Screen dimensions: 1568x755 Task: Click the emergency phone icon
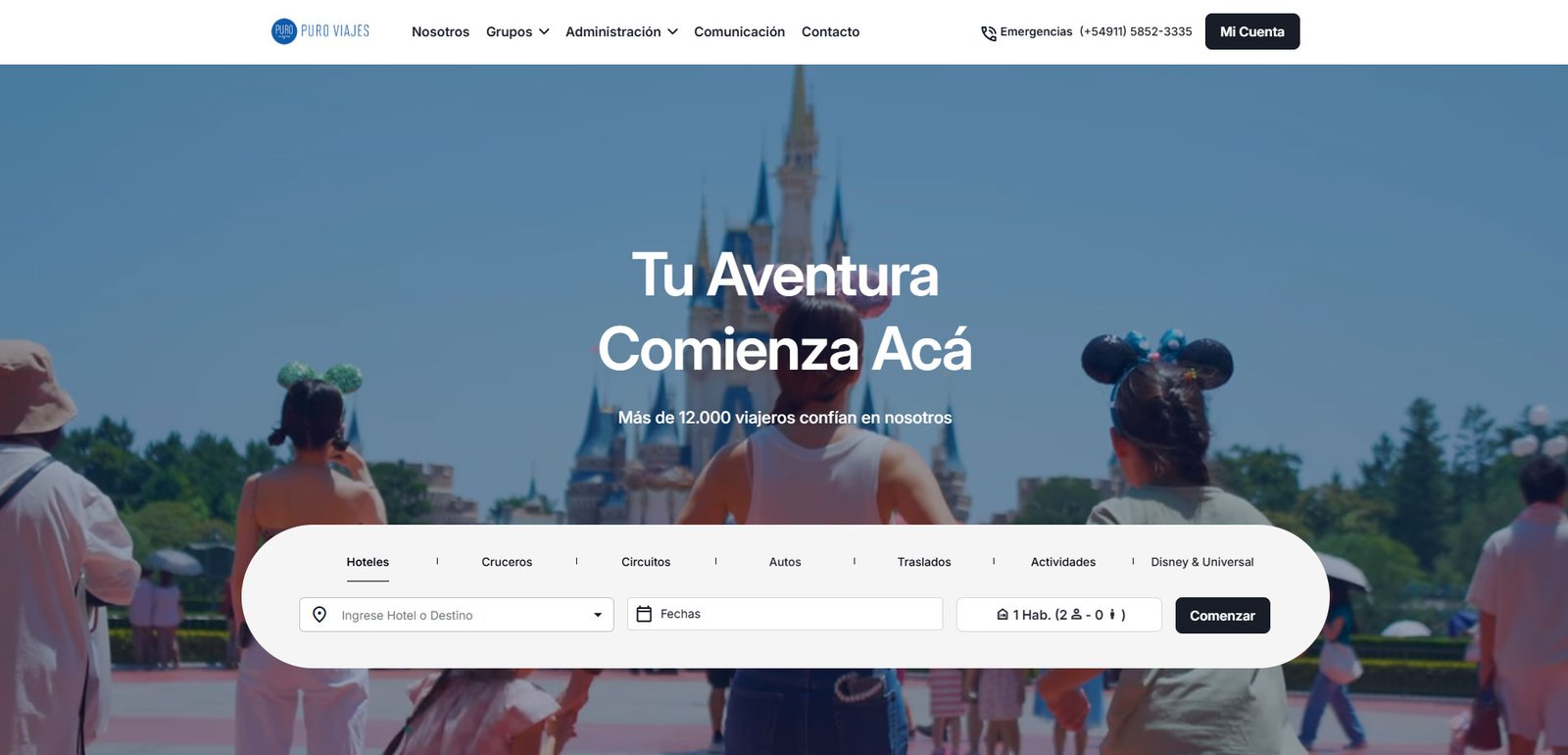[989, 33]
